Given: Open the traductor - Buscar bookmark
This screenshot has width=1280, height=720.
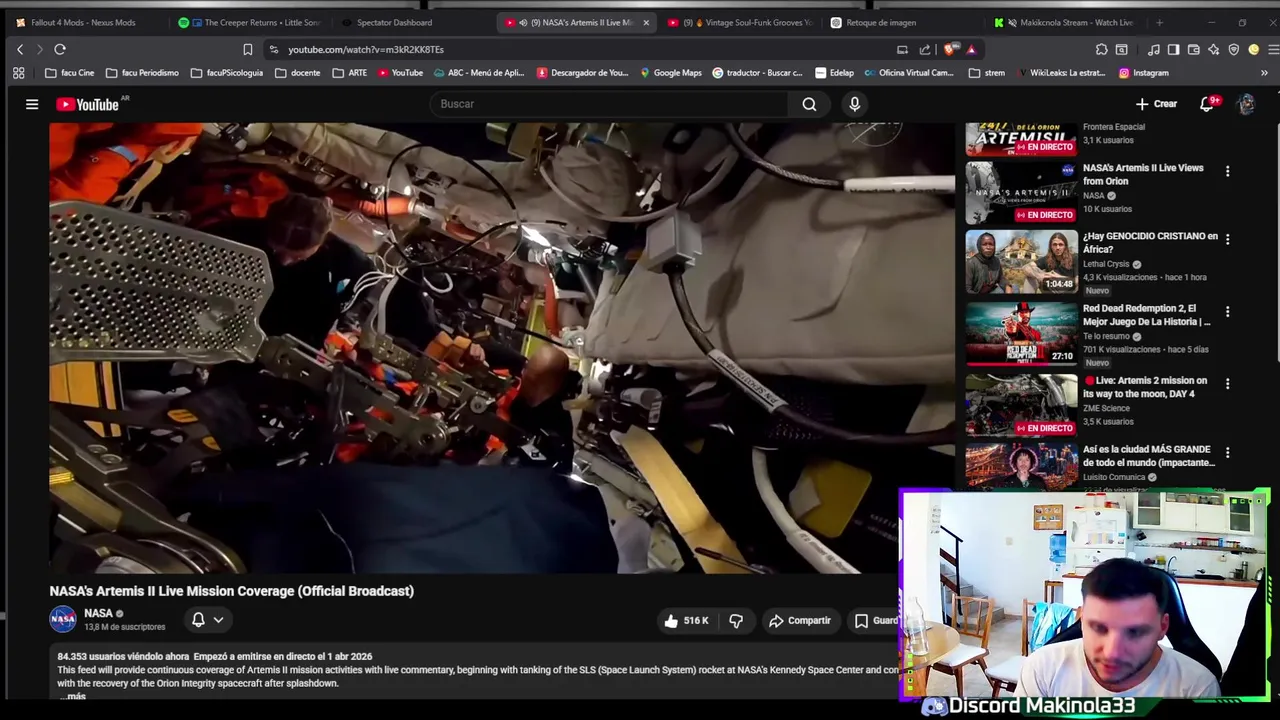Looking at the screenshot, I should click(x=757, y=73).
